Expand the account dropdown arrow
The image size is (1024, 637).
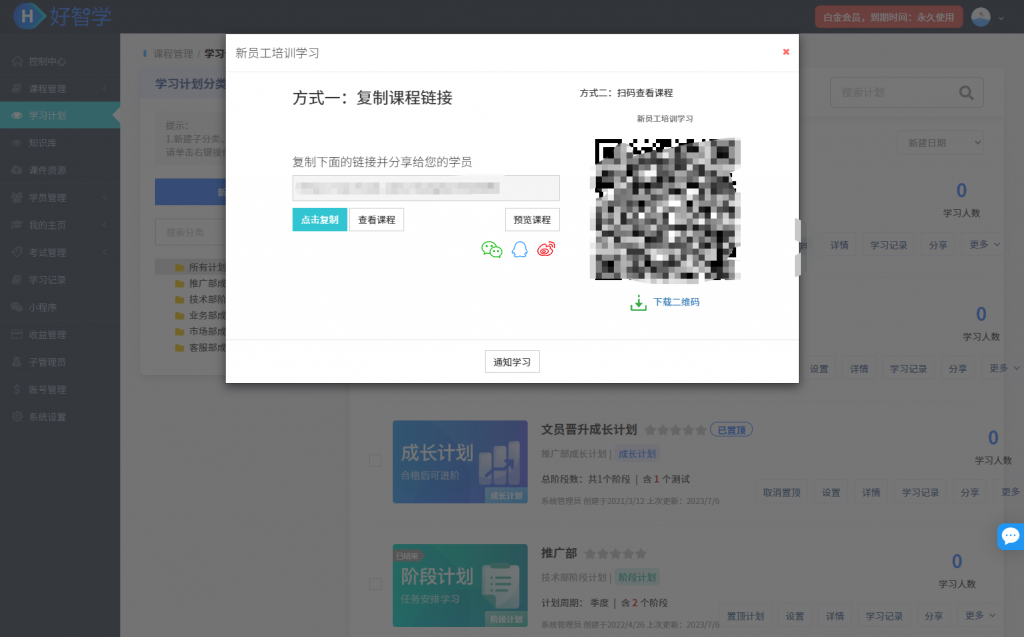click(x=1001, y=18)
